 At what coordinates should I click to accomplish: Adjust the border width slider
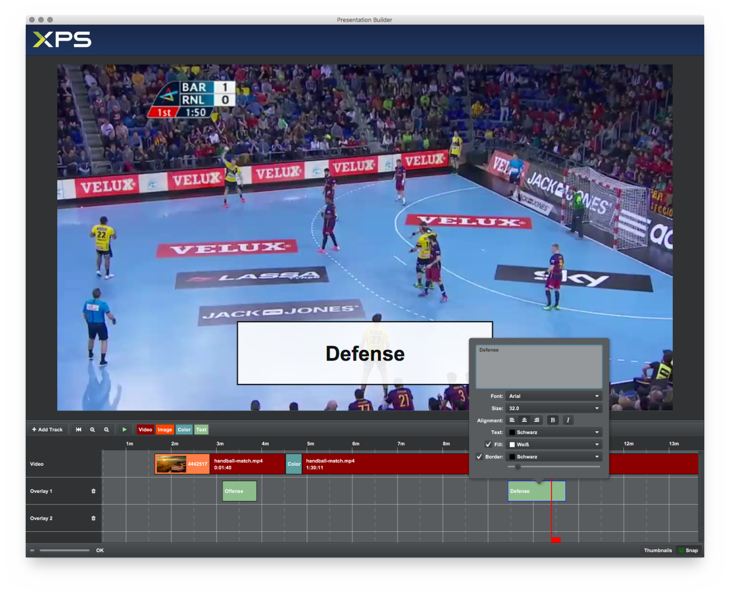(518, 467)
